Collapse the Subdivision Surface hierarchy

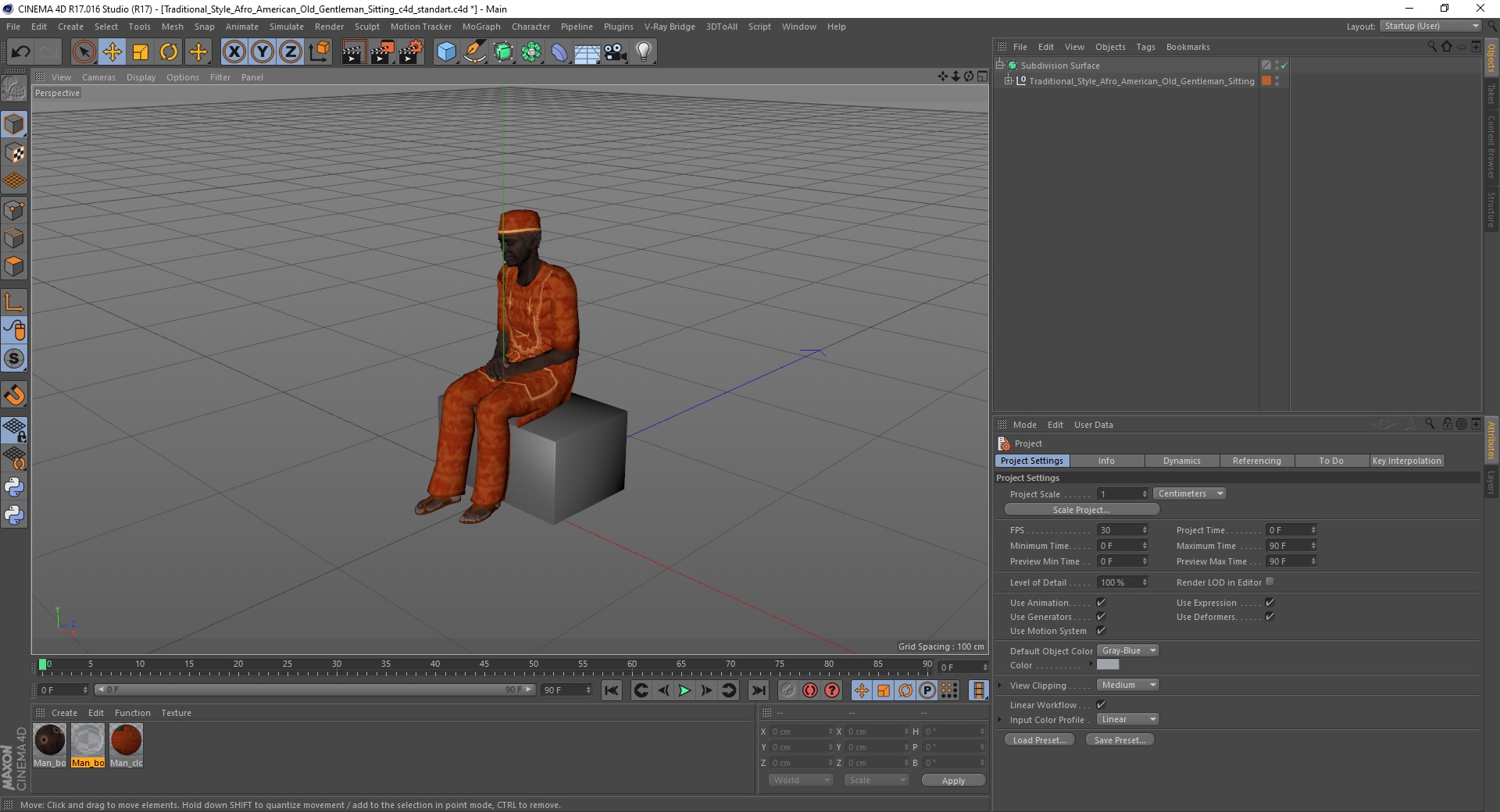[999, 66]
